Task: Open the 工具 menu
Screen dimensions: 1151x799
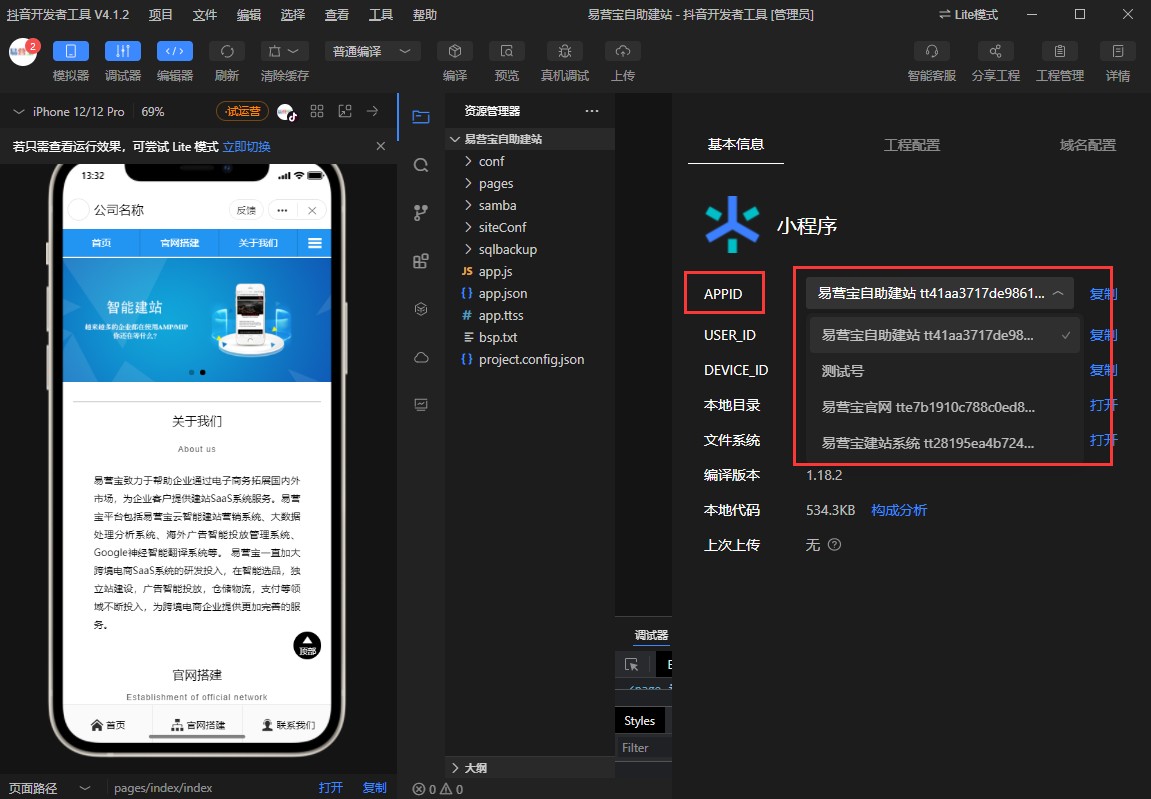Action: (380, 15)
